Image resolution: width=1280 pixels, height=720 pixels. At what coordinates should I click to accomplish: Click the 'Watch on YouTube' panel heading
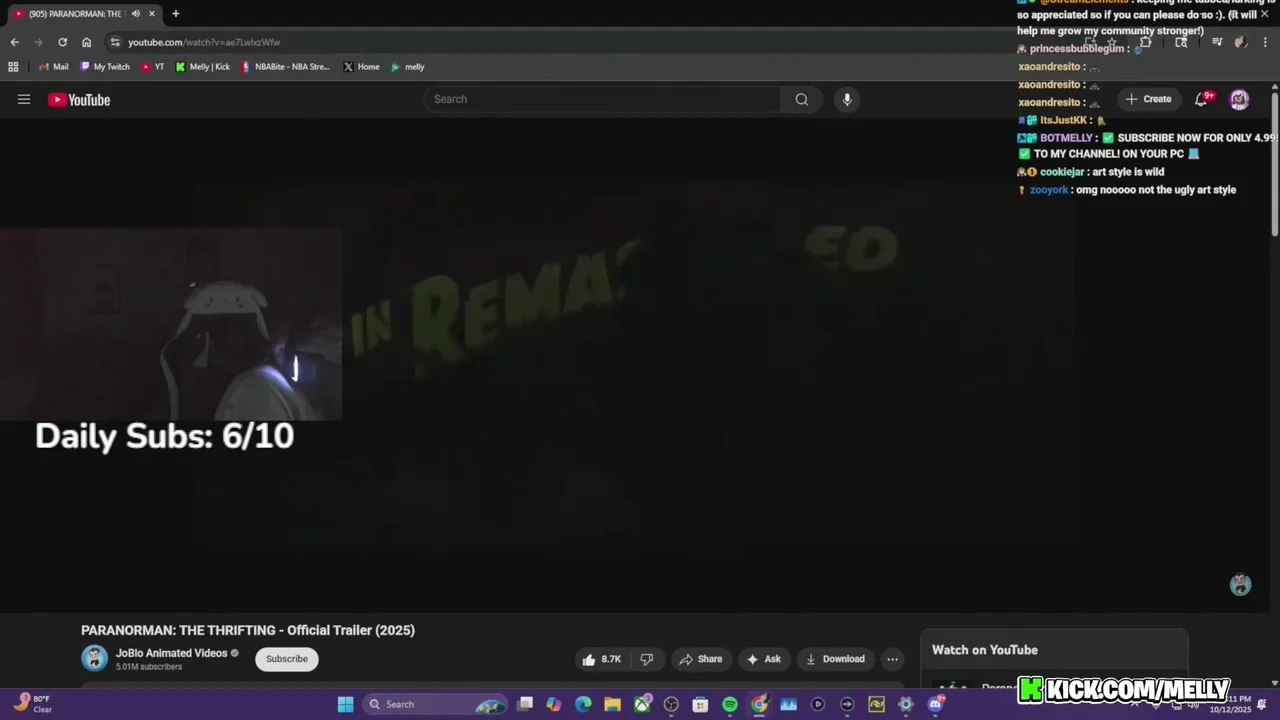tap(985, 650)
